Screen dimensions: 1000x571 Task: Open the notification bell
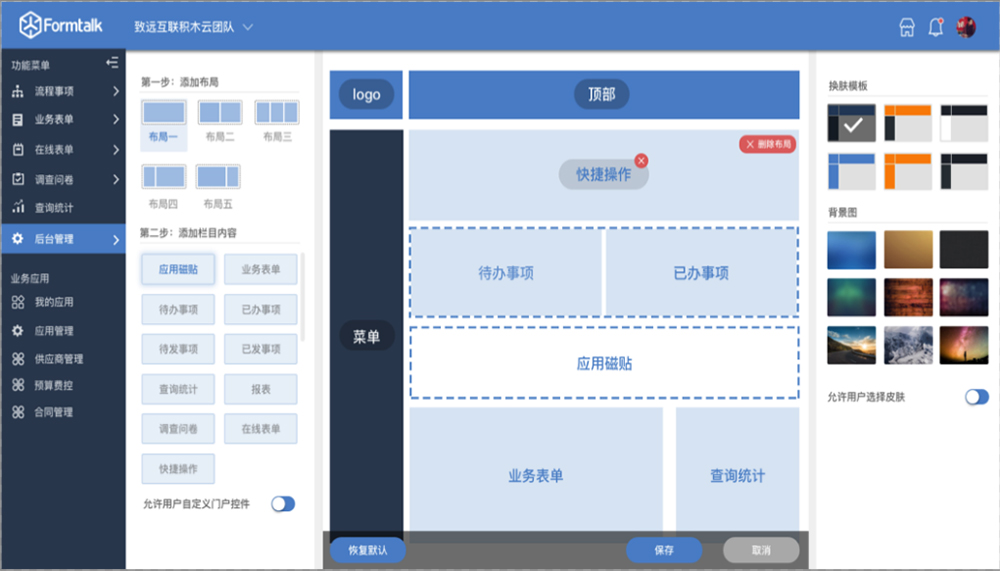(x=936, y=28)
